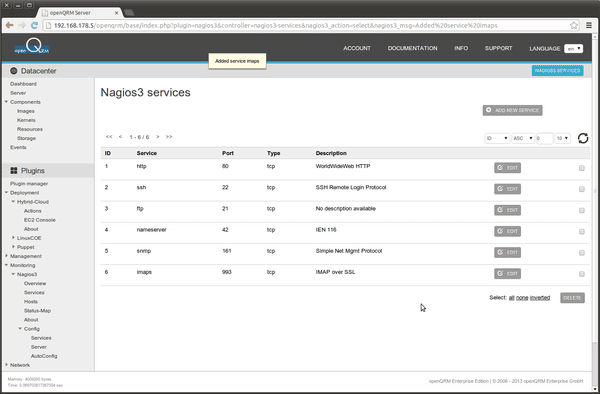The image size is (600, 394).
Task: Click the browser forward arrow
Action: coord(22,25)
